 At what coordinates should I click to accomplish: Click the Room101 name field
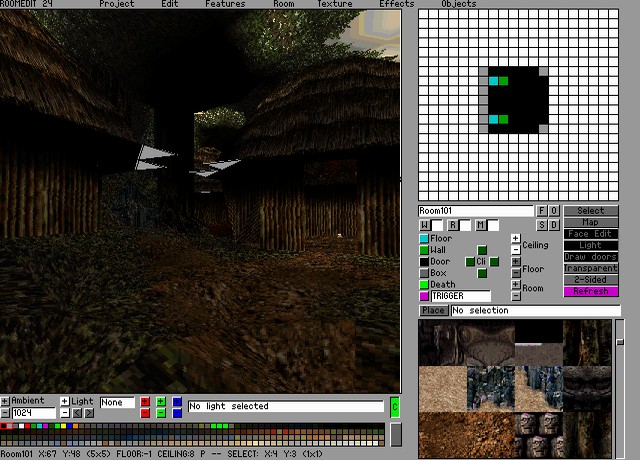tap(476, 211)
